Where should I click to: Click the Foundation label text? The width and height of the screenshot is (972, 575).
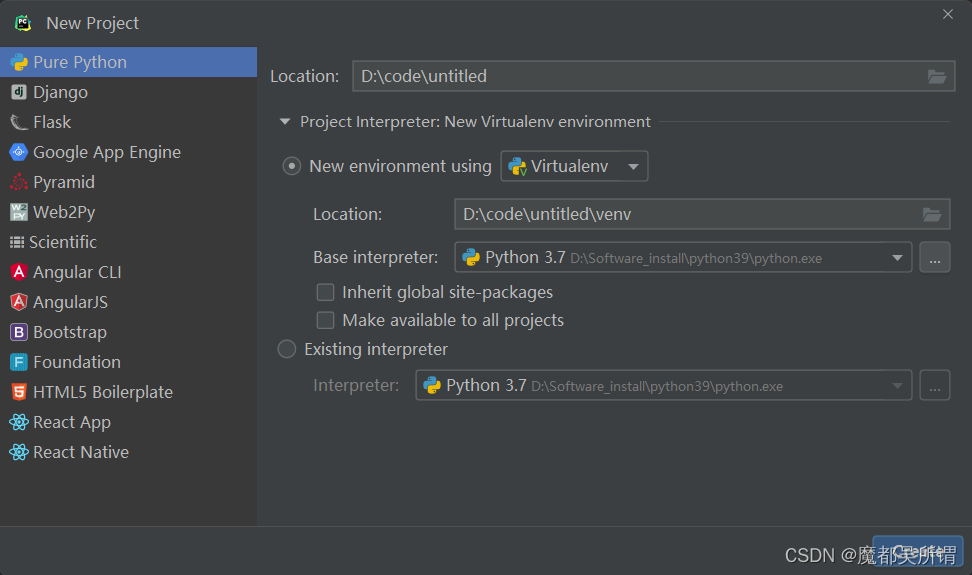(77, 362)
